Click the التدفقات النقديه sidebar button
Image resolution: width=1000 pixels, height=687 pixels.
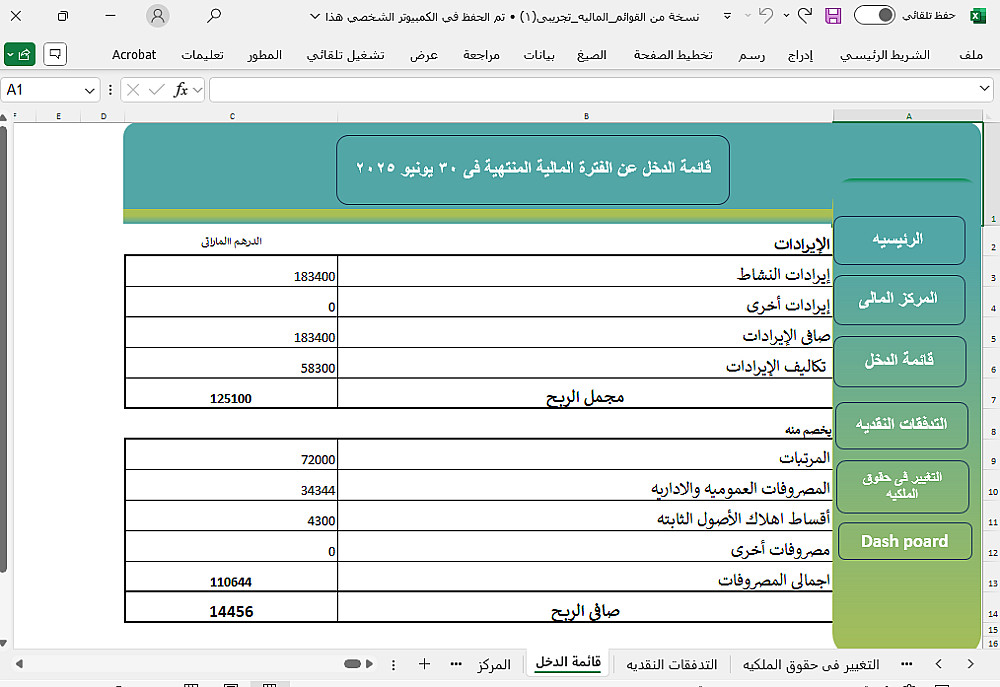pyautogui.click(x=901, y=425)
